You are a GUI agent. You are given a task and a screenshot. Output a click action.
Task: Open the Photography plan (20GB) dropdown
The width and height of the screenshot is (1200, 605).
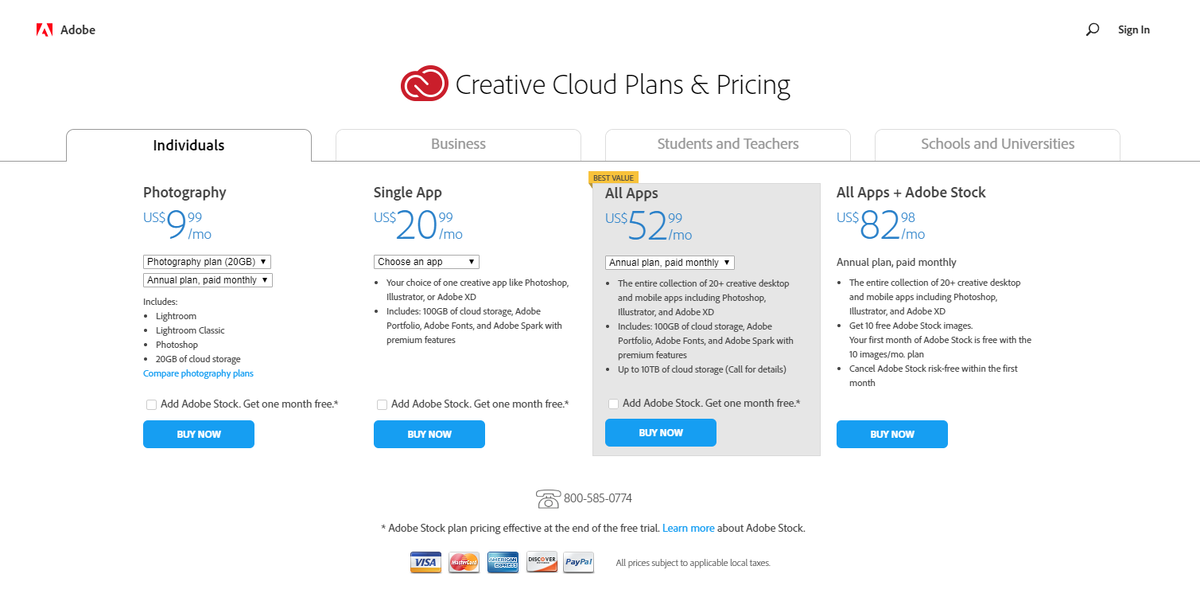coord(207,262)
